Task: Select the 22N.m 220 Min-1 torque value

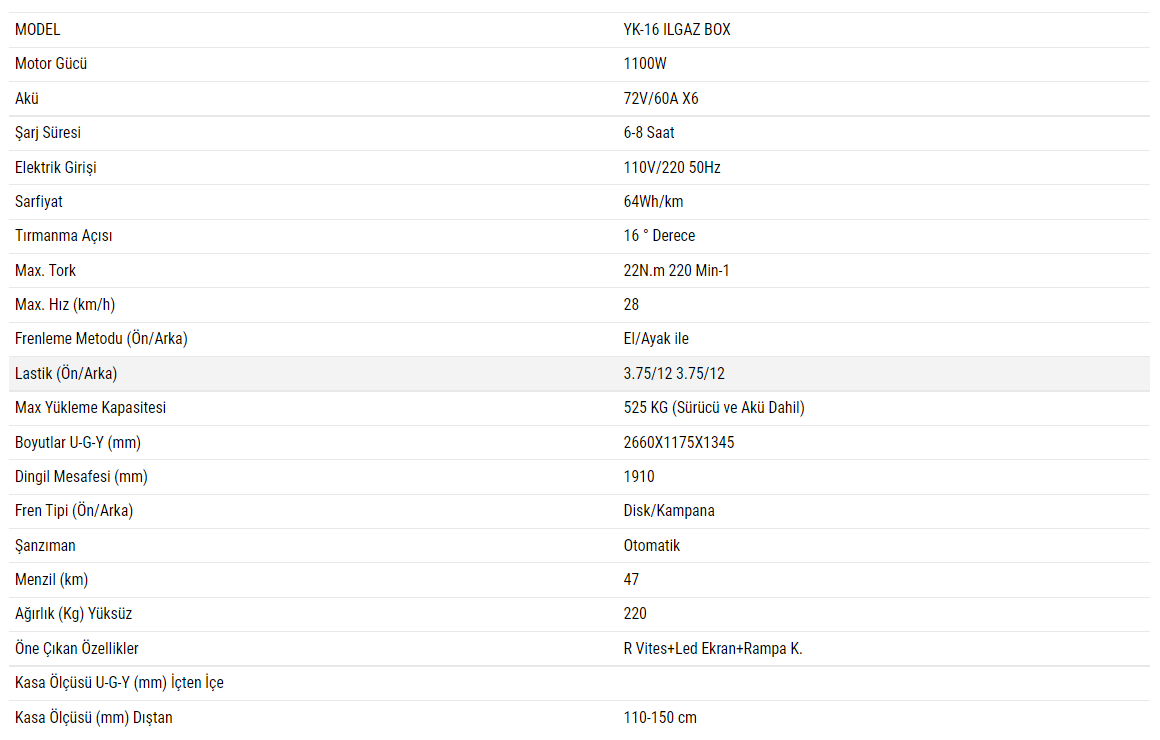Action: click(676, 271)
